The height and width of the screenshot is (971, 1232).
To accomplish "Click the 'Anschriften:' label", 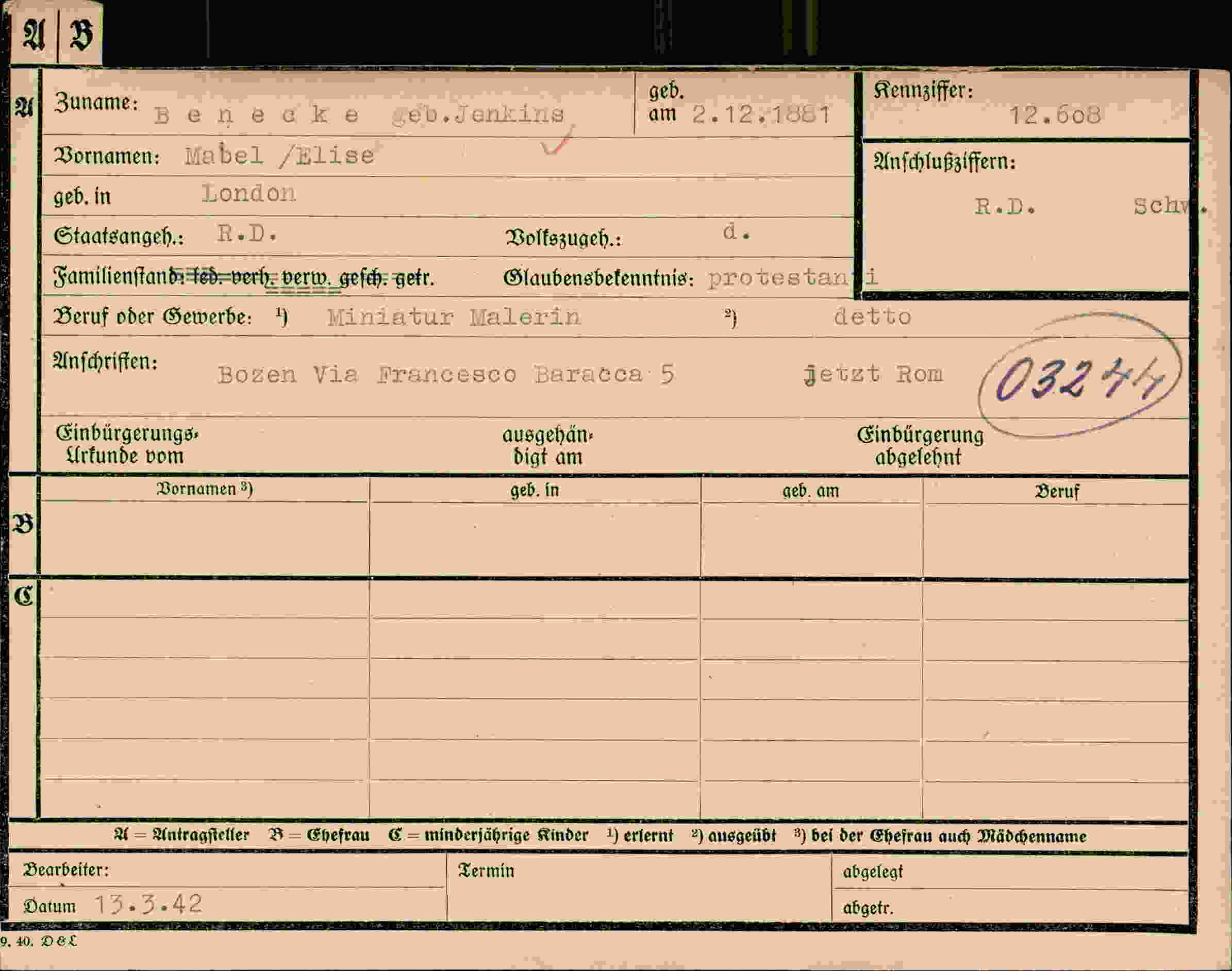I will (105, 361).
